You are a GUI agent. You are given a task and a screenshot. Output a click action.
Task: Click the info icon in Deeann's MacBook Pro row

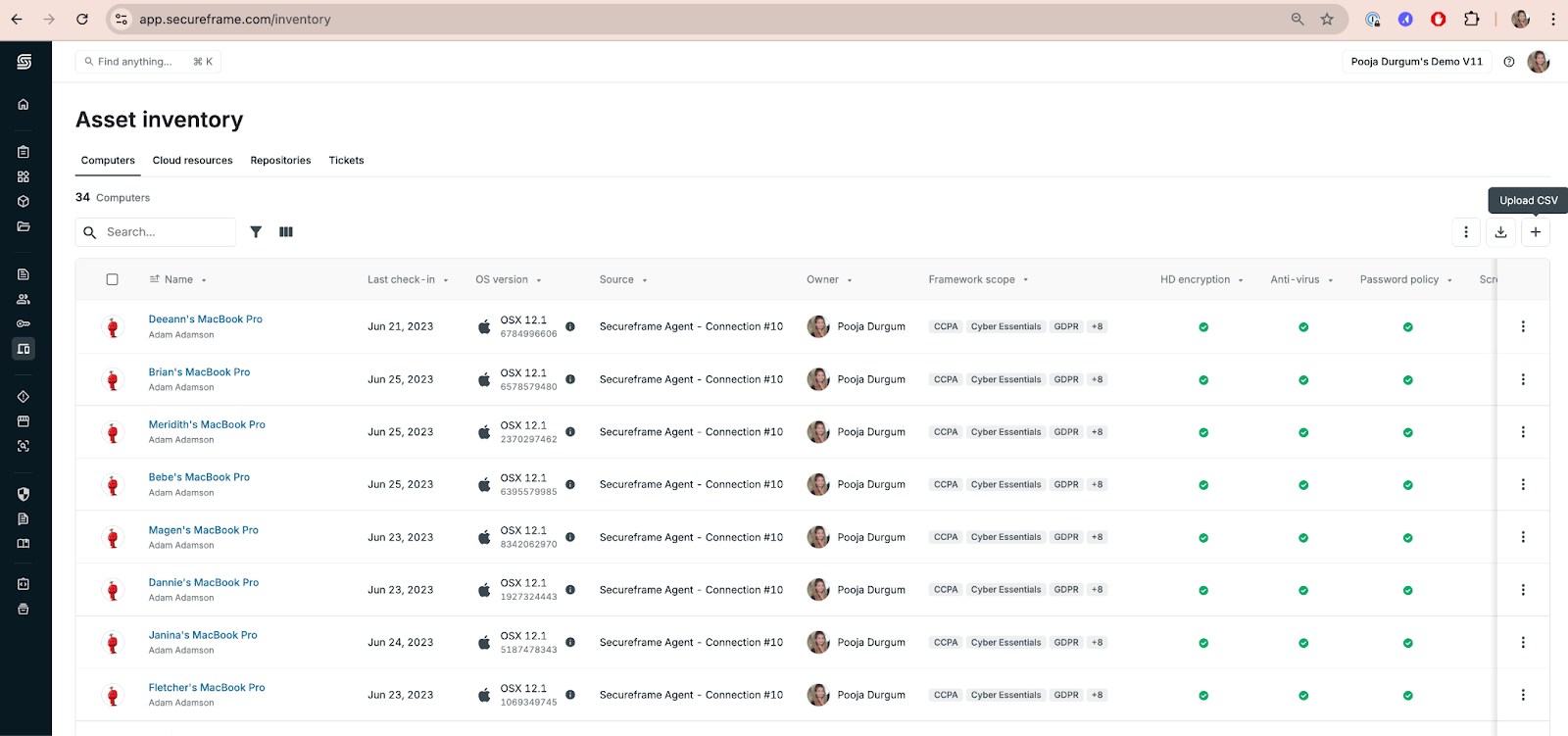(570, 327)
